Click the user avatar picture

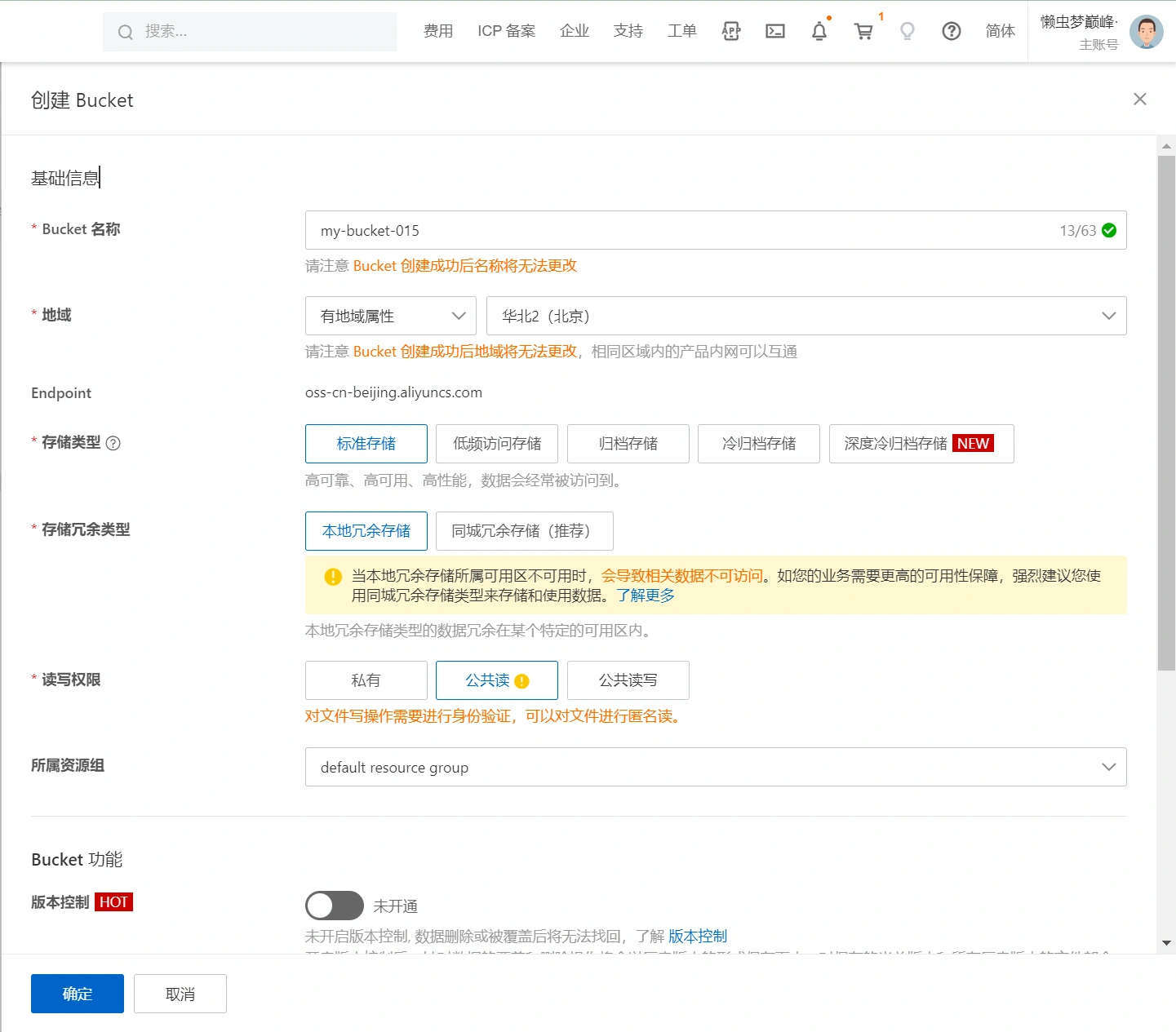tap(1146, 32)
